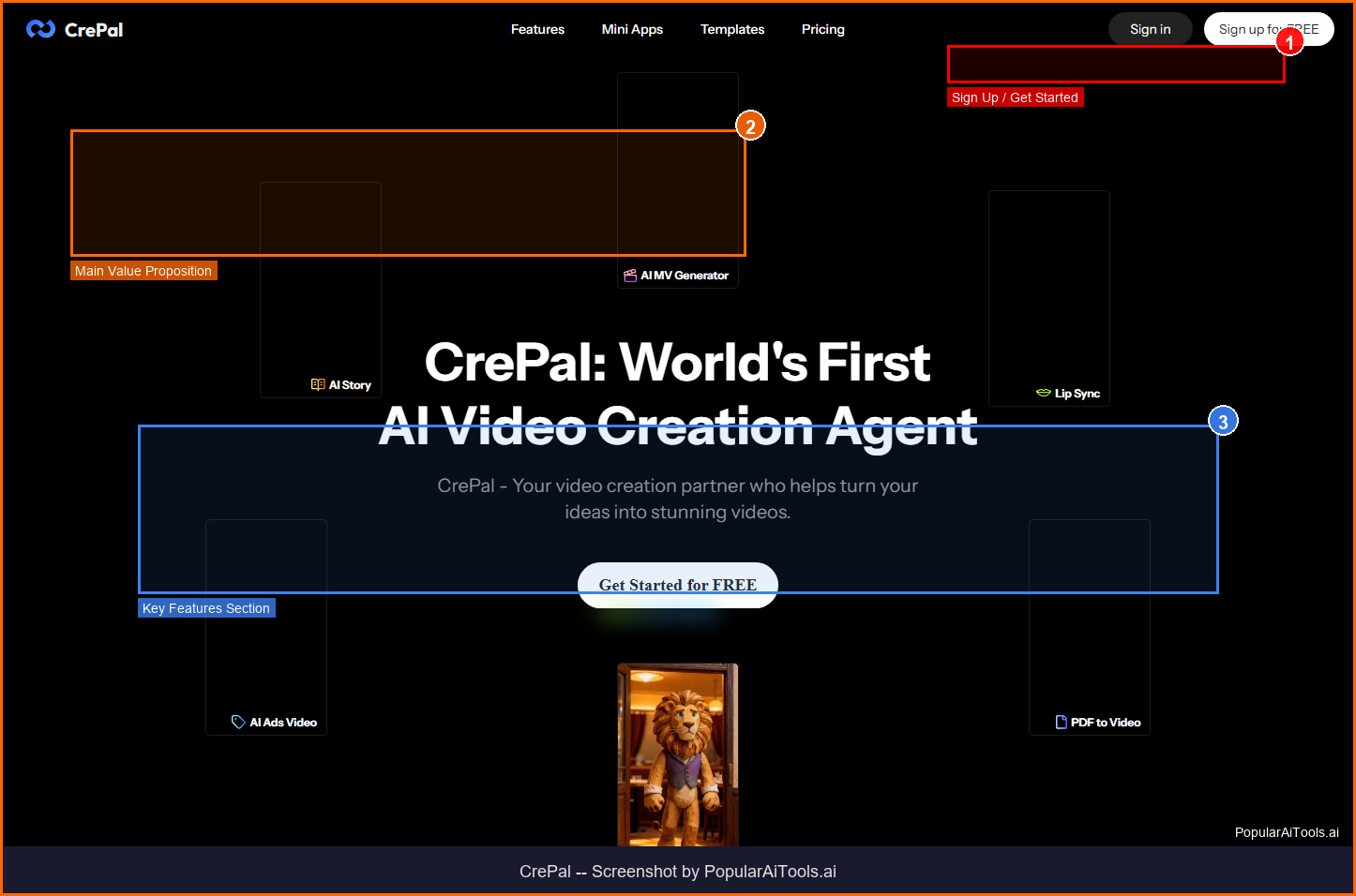Select the red number 1 annotation marker
1356x896 pixels.
coord(1289,42)
